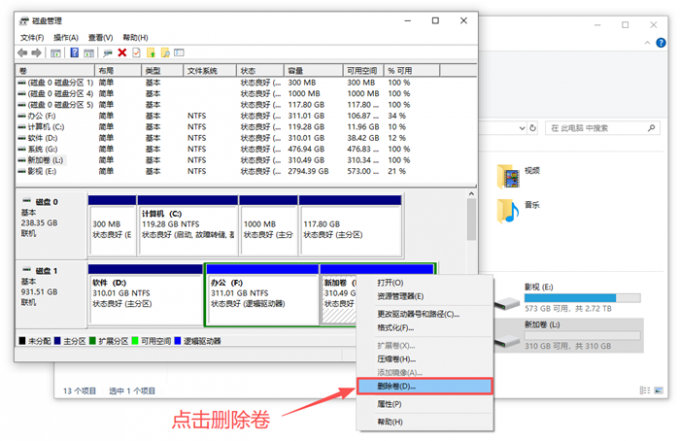
Task: Switch Explorer to details view icon at bottom right
Action: (645, 390)
